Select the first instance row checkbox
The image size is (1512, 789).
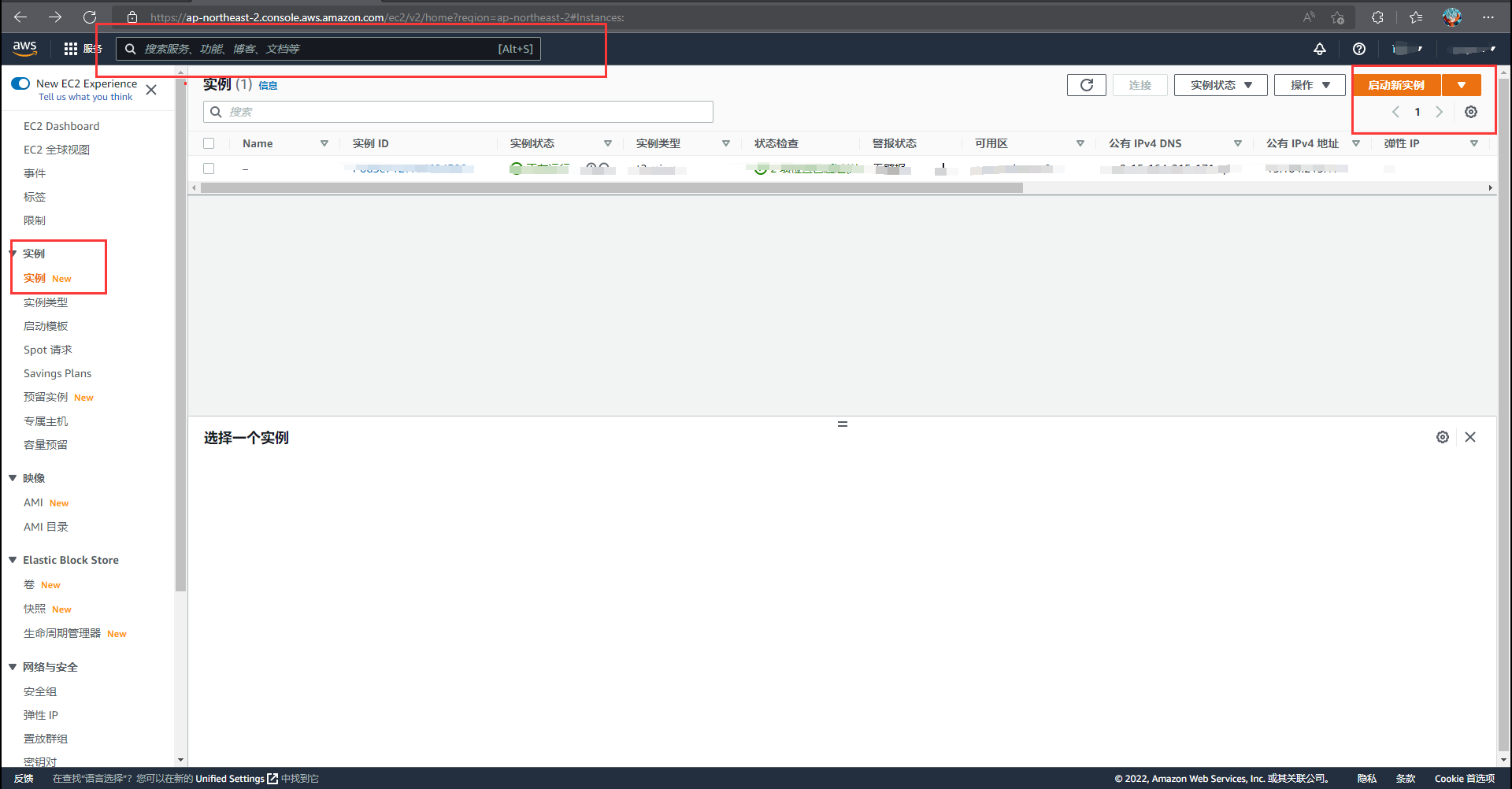click(209, 169)
